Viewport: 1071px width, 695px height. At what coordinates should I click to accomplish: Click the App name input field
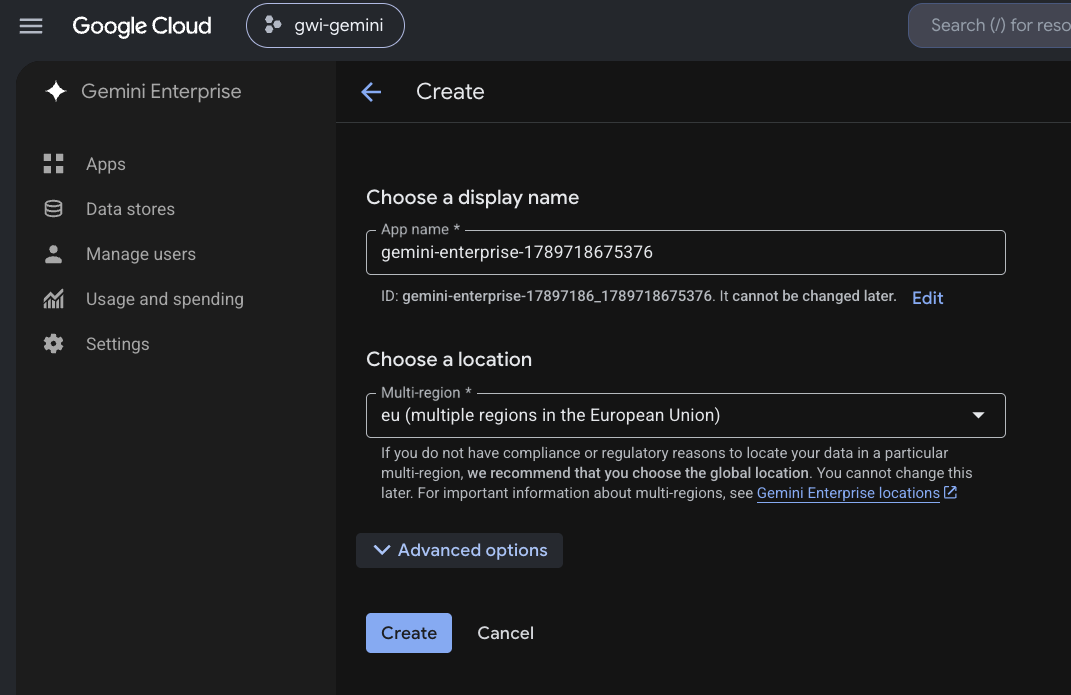[x=686, y=253]
